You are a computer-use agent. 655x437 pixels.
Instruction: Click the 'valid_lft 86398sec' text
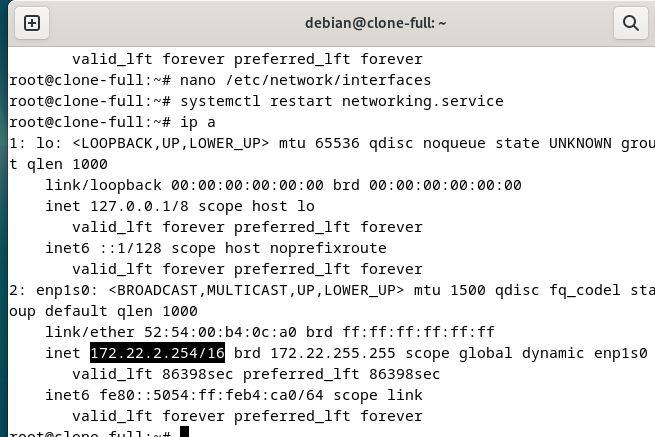(x=152, y=374)
